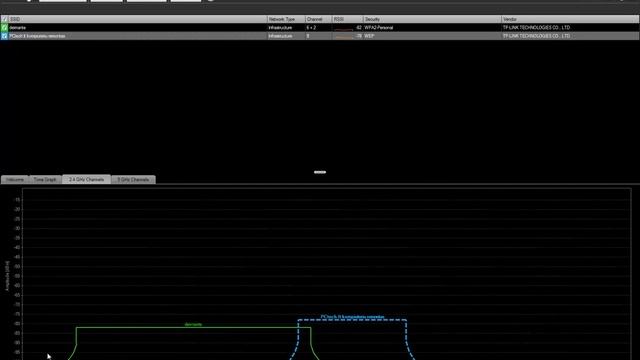The height and width of the screenshot is (360, 640).
Task: Switch to the 5 GHz Channels tab
Action: click(x=133, y=180)
